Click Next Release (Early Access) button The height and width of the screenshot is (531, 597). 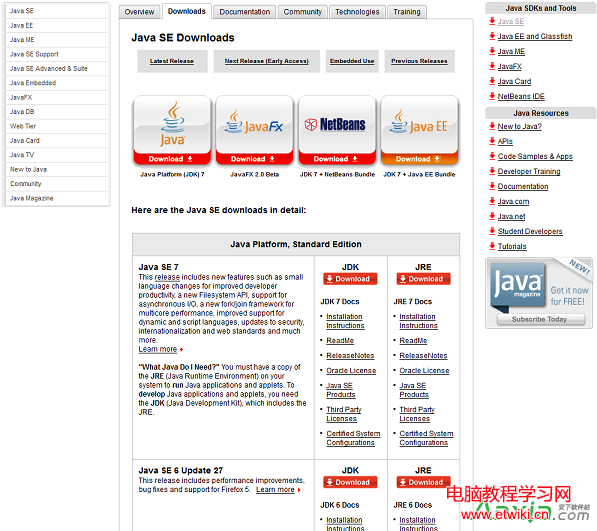coord(267,61)
